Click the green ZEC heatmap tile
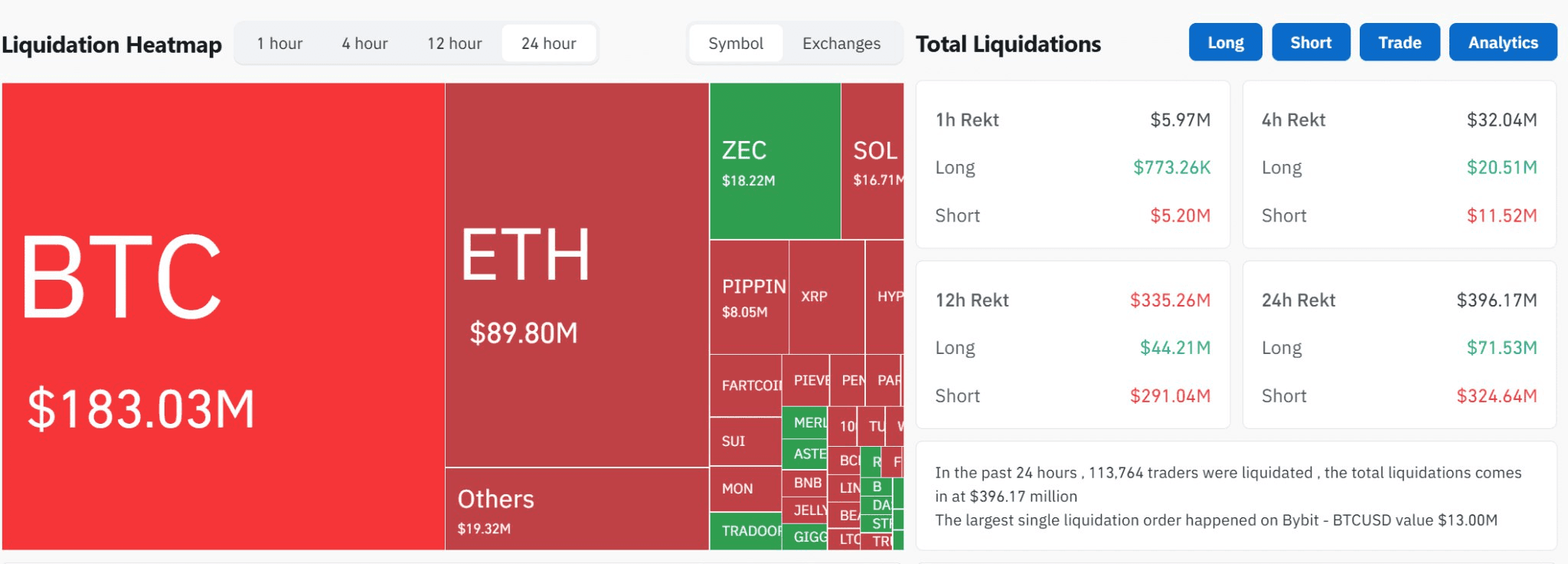This screenshot has width=1568, height=564. tap(775, 161)
